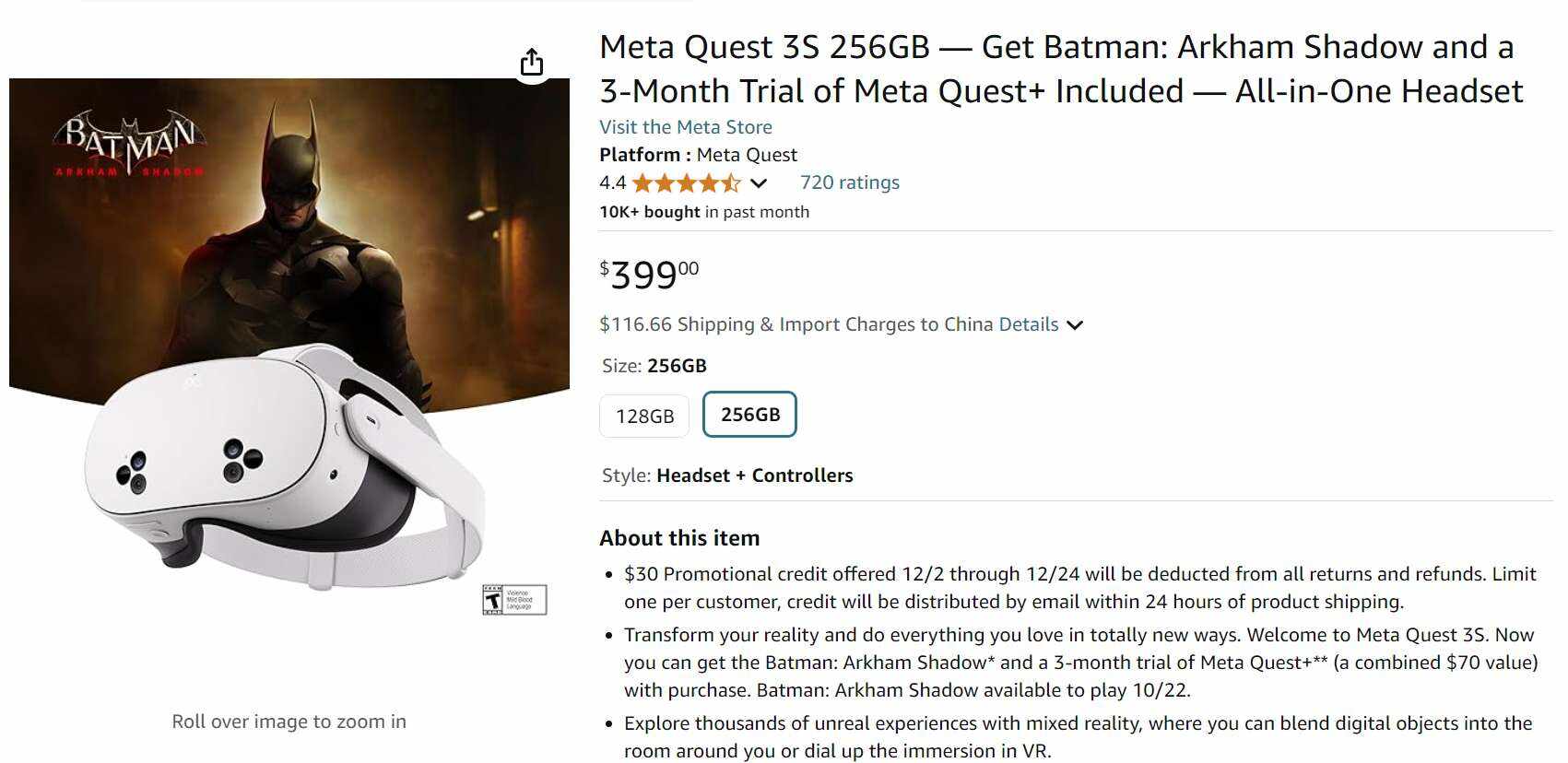Click the star rating icons
Screen dimensions: 1568x763
[x=686, y=182]
